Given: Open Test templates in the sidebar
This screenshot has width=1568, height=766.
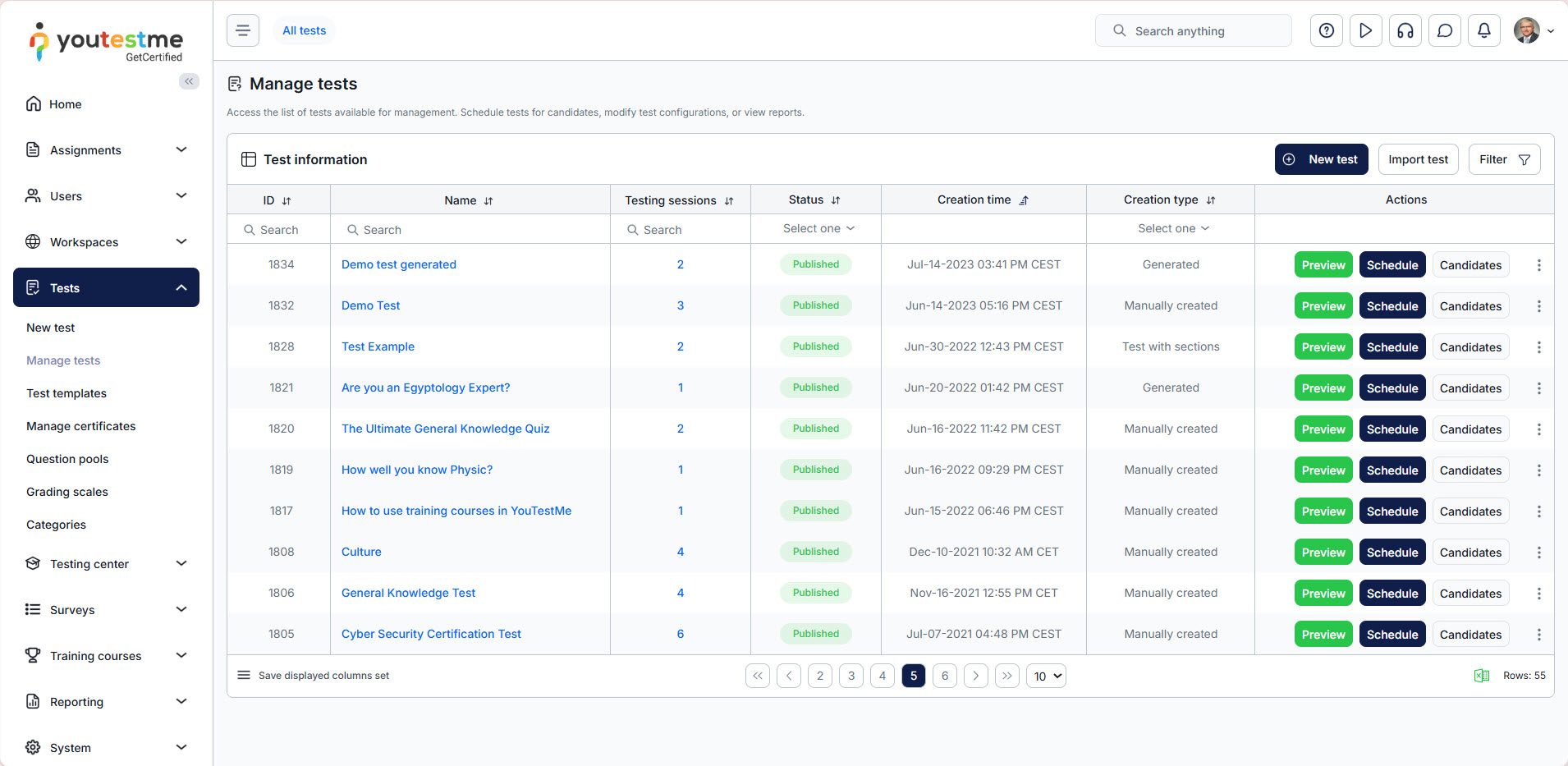Looking at the screenshot, I should [66, 393].
